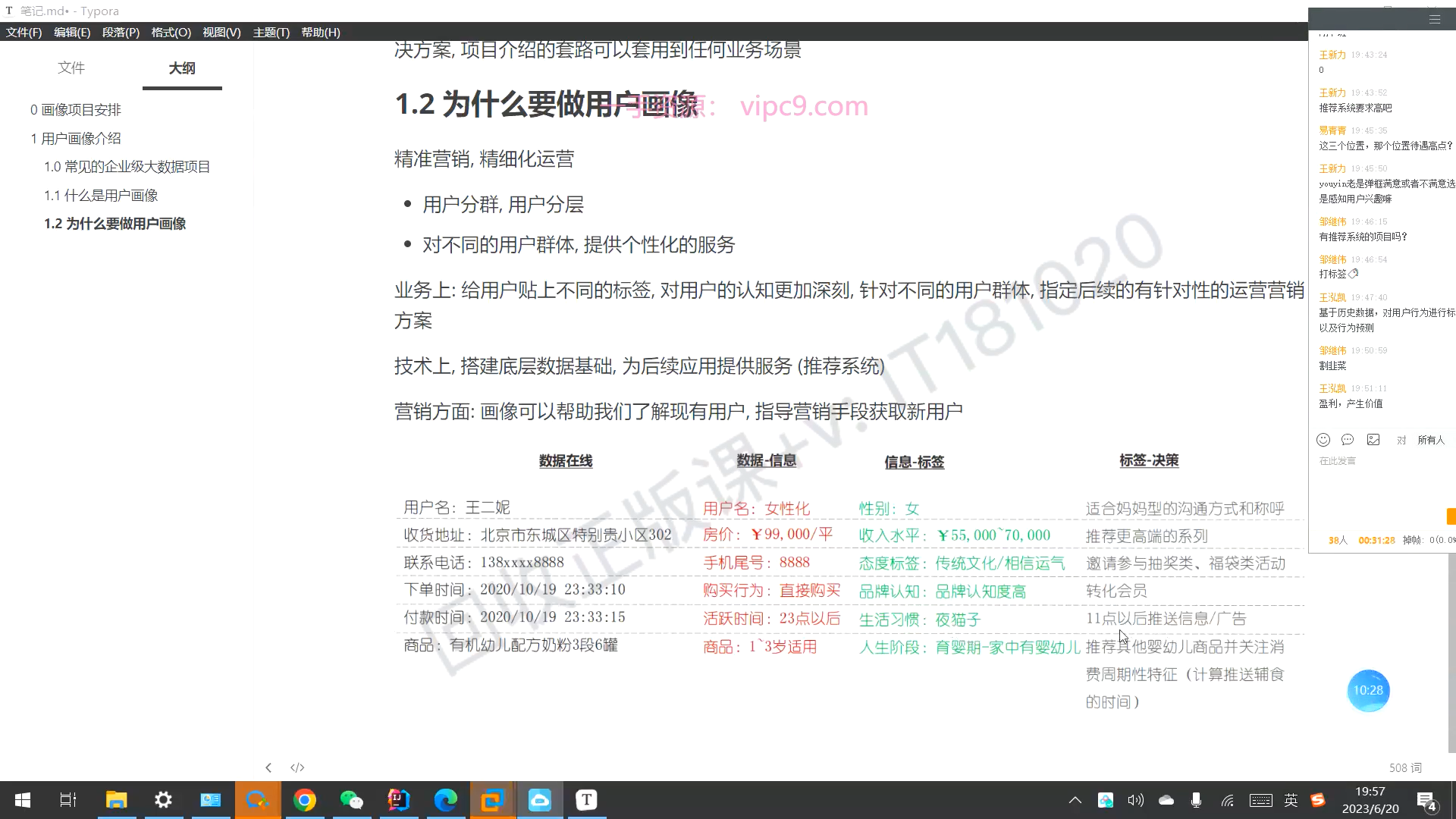The image size is (1456, 819).
Task: Click the emoji smiley icon in chat
Action: (x=1323, y=440)
